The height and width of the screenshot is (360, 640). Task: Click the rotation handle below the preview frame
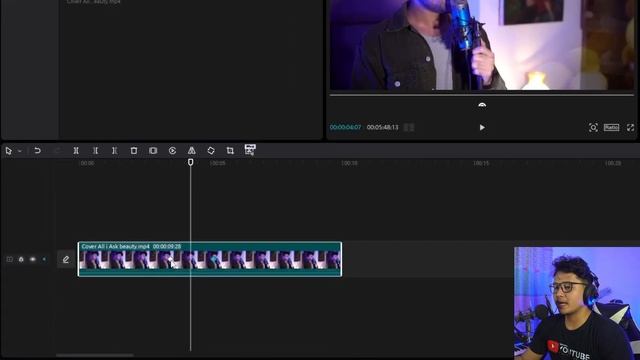(x=482, y=105)
